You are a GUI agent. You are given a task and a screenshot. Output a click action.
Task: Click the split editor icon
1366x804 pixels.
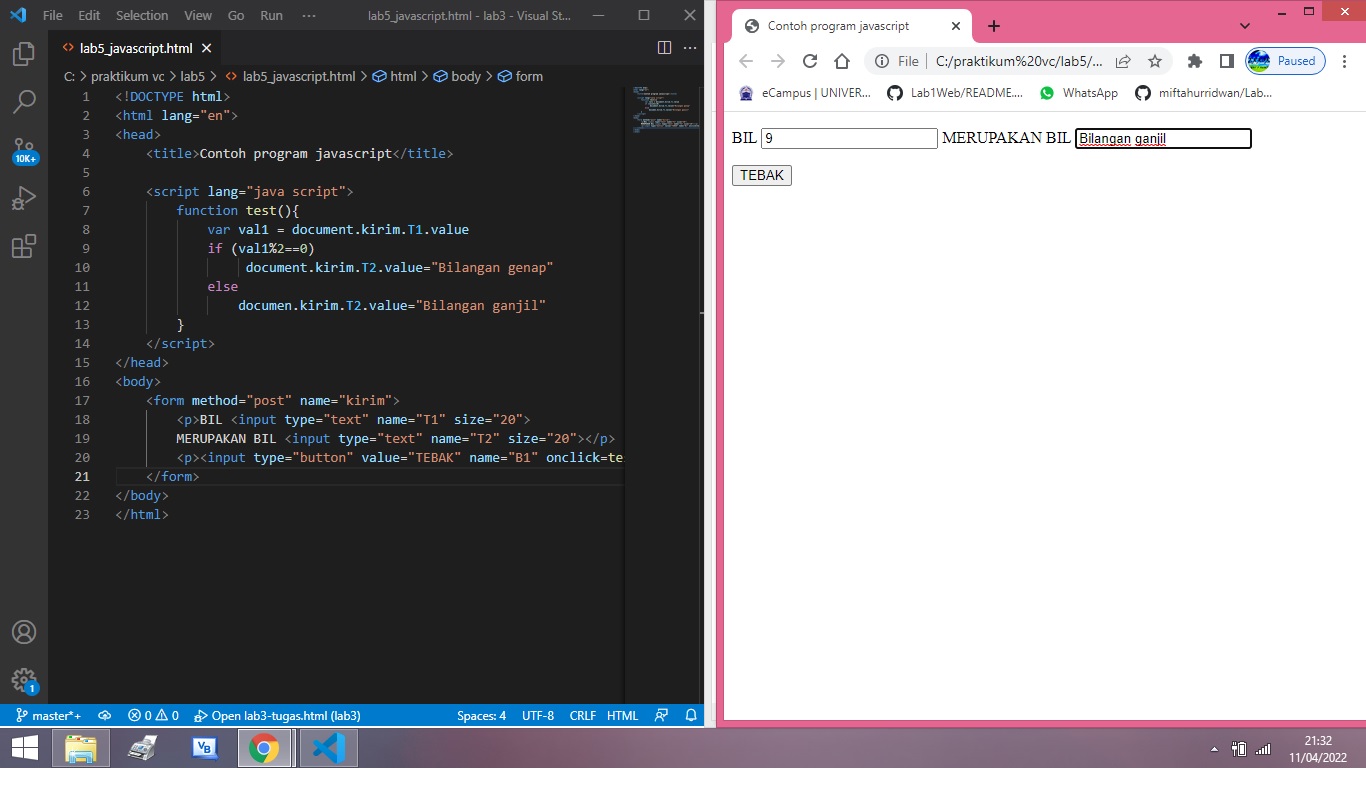[x=665, y=47]
